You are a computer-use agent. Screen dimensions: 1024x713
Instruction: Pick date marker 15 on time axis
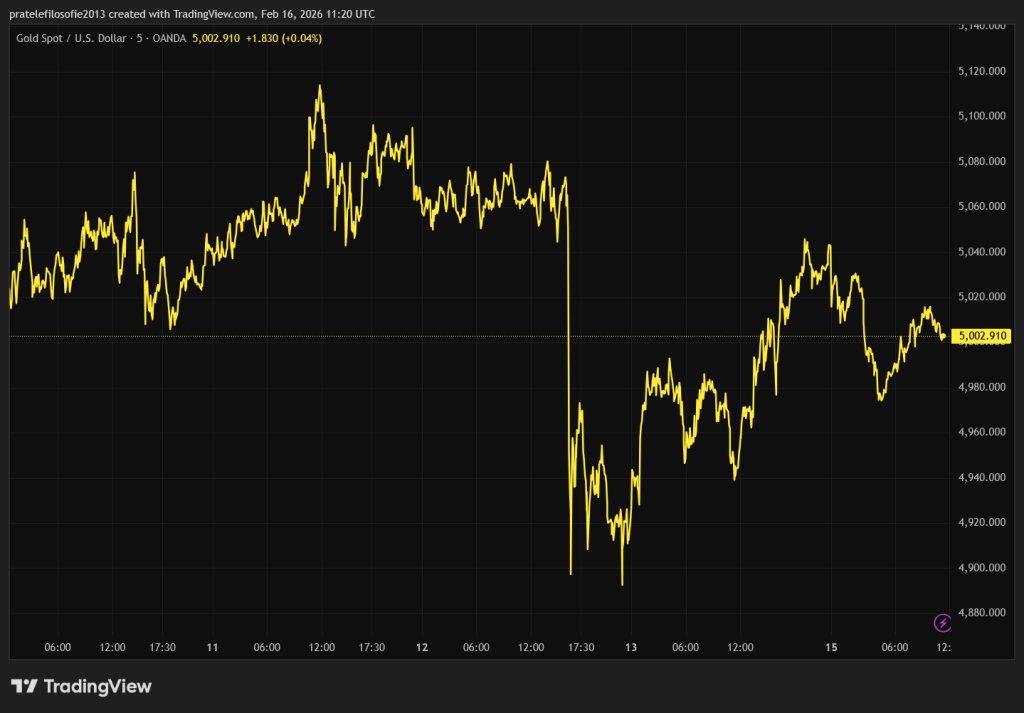pos(831,648)
